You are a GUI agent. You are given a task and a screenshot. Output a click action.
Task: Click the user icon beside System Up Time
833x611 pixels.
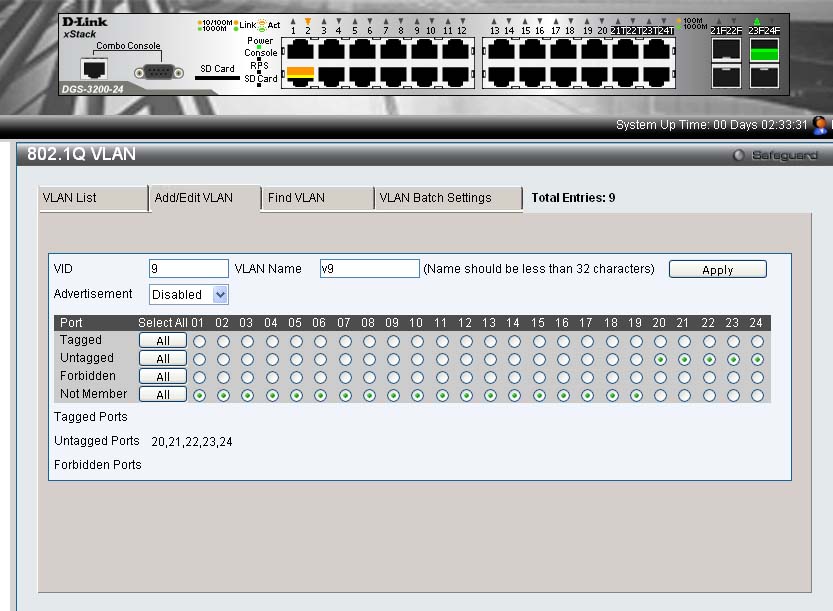coord(821,125)
